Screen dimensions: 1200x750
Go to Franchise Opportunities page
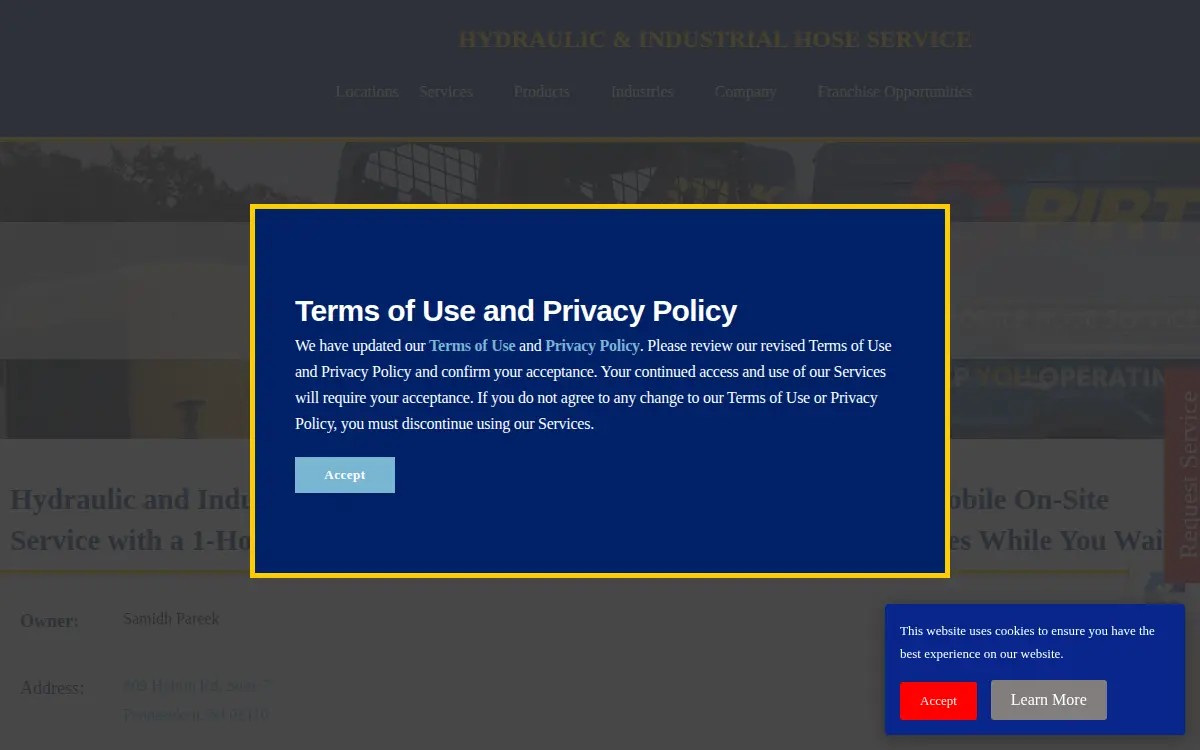click(894, 92)
